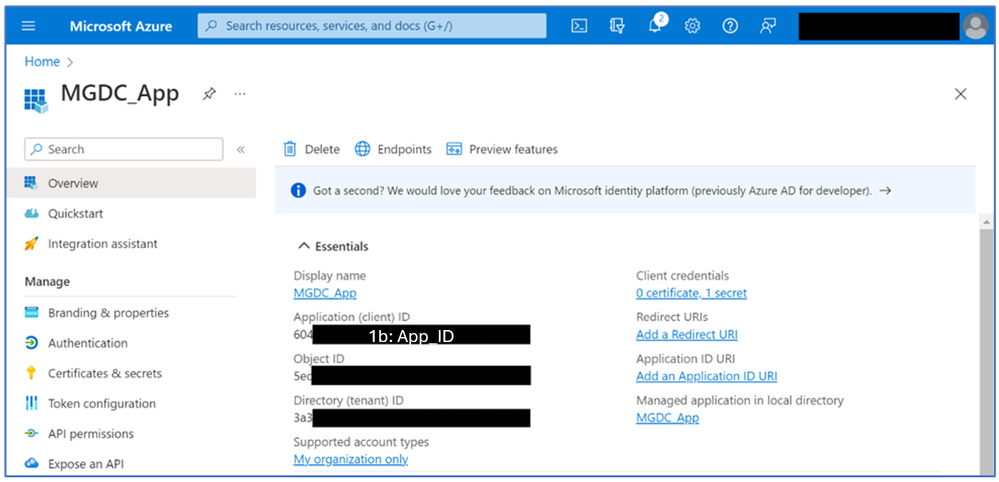Open the hamburger portal menu
Screen dimensions: 999x482
click(29, 26)
